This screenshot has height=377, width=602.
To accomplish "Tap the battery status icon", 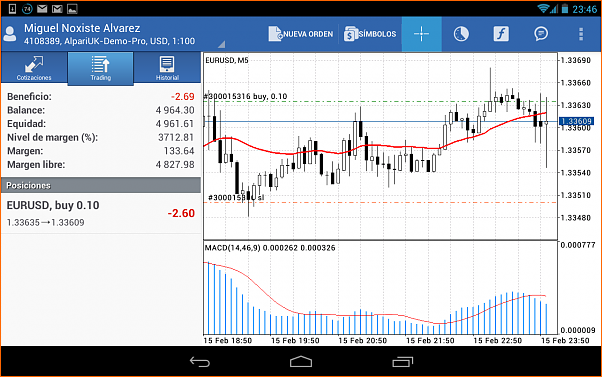I will [565, 8].
